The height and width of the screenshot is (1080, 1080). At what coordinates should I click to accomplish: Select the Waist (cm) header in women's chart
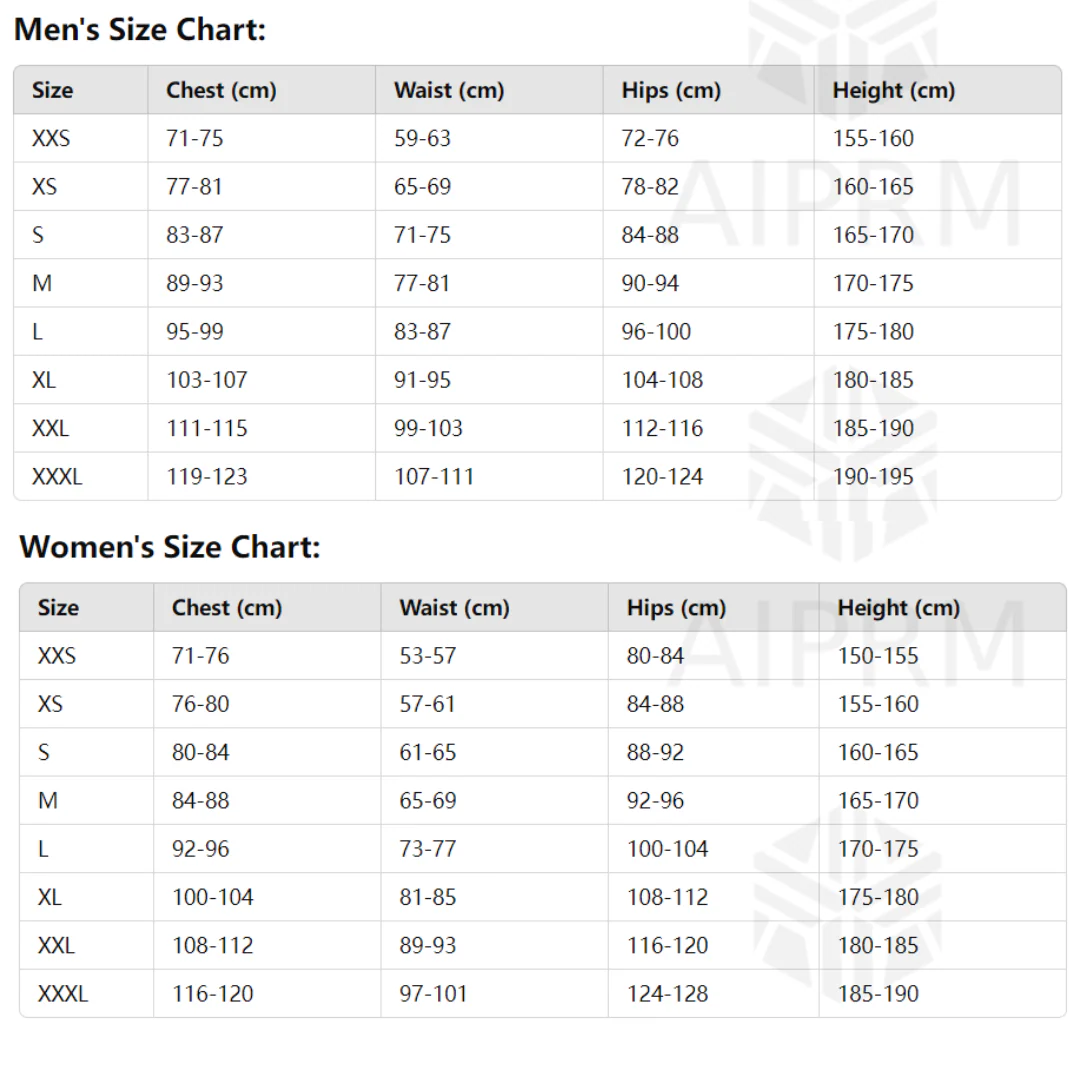coord(454,607)
